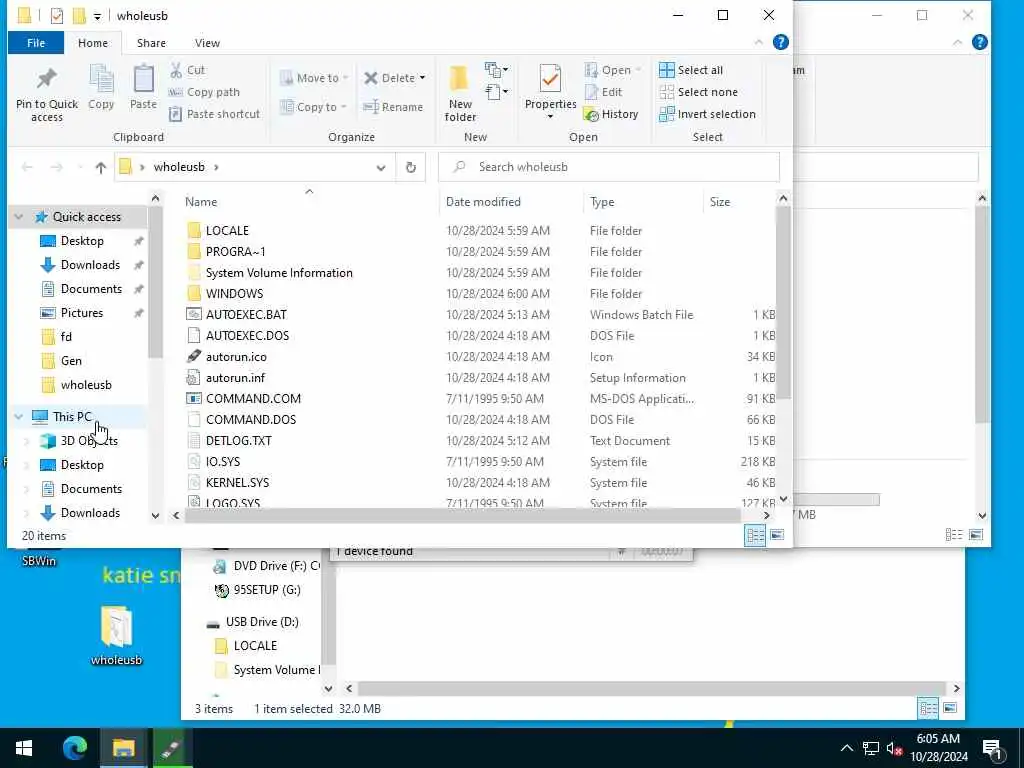Collapse the Quick access tree node

click(x=19, y=217)
